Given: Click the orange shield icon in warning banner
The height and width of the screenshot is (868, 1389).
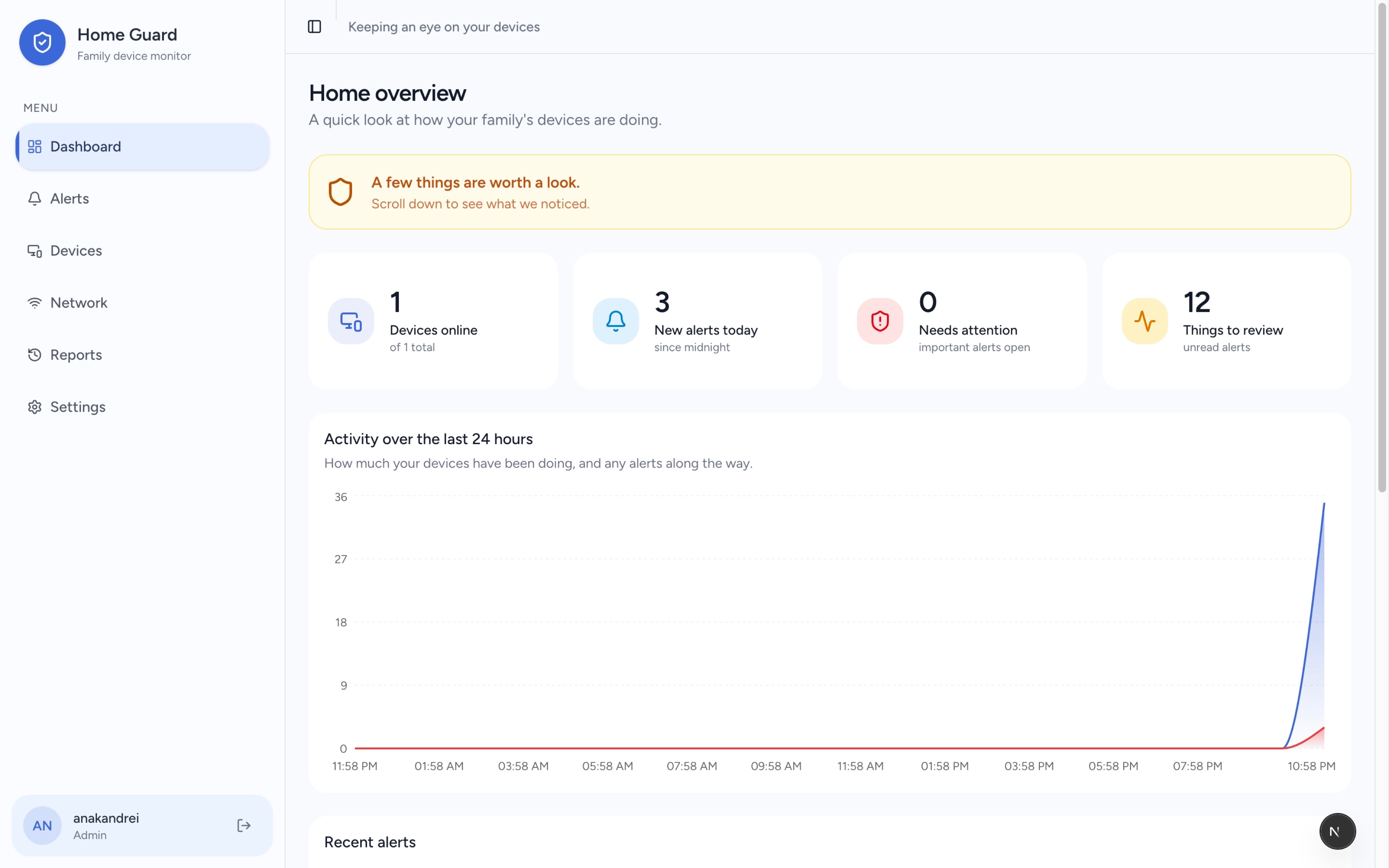Looking at the screenshot, I should 340,192.
